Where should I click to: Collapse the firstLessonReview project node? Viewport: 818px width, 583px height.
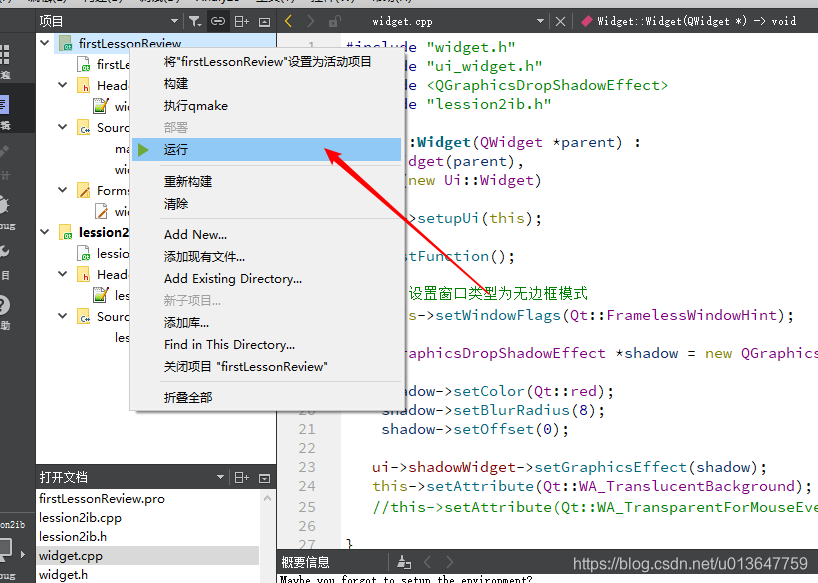(x=44, y=43)
